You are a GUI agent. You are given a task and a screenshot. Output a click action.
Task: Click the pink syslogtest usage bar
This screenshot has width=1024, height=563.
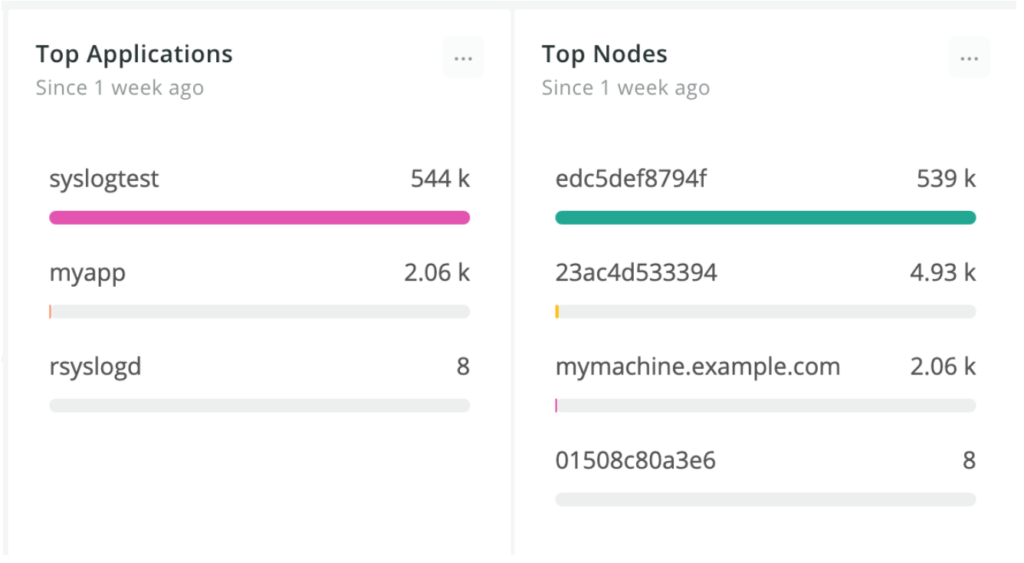(259, 217)
